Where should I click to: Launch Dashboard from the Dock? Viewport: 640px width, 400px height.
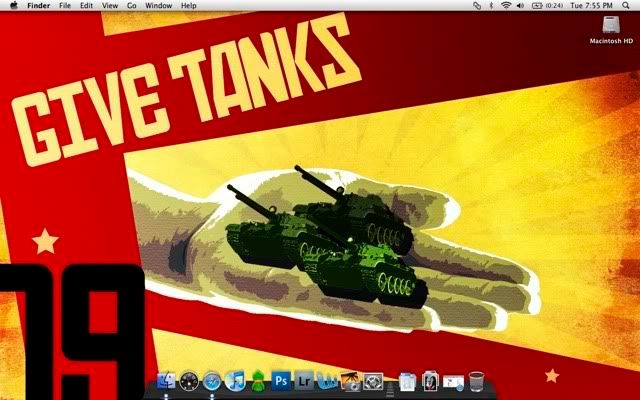(189, 381)
